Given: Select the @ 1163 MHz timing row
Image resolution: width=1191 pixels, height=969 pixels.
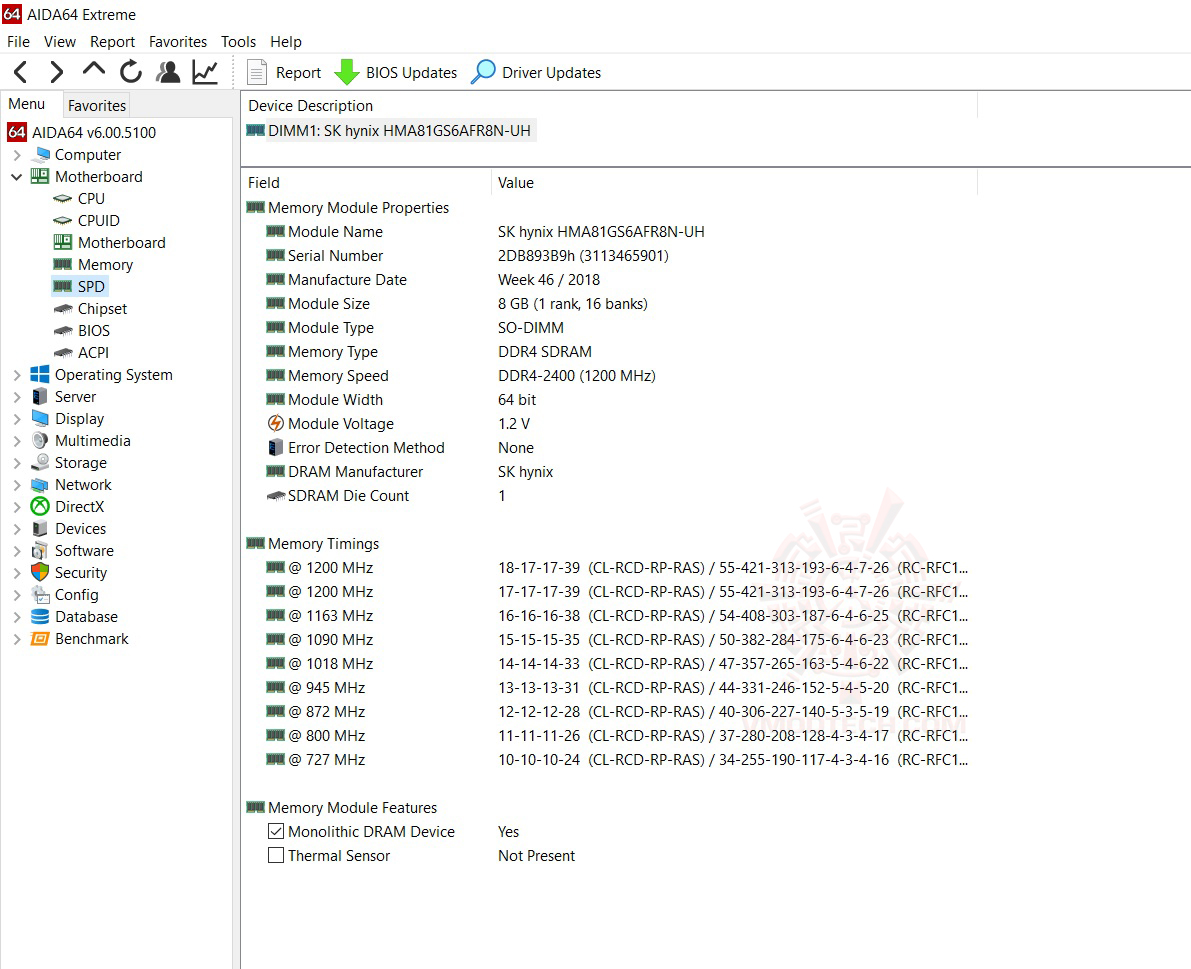Looking at the screenshot, I should coord(611,616).
